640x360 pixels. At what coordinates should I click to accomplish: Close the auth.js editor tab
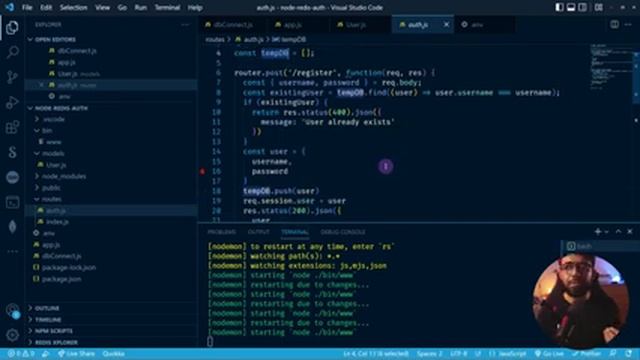click(x=447, y=24)
